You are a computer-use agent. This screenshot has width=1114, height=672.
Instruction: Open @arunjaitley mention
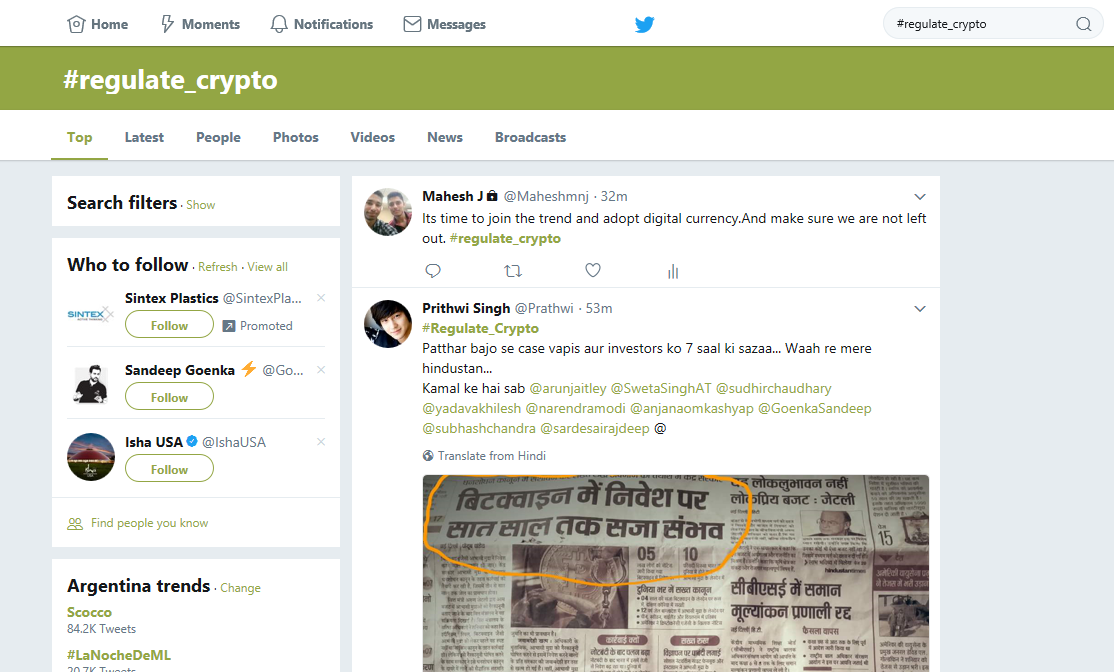point(568,389)
